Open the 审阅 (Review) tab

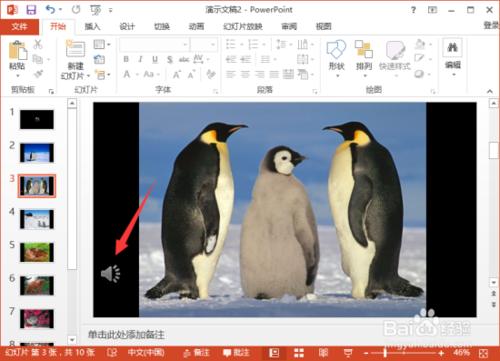click(x=289, y=26)
